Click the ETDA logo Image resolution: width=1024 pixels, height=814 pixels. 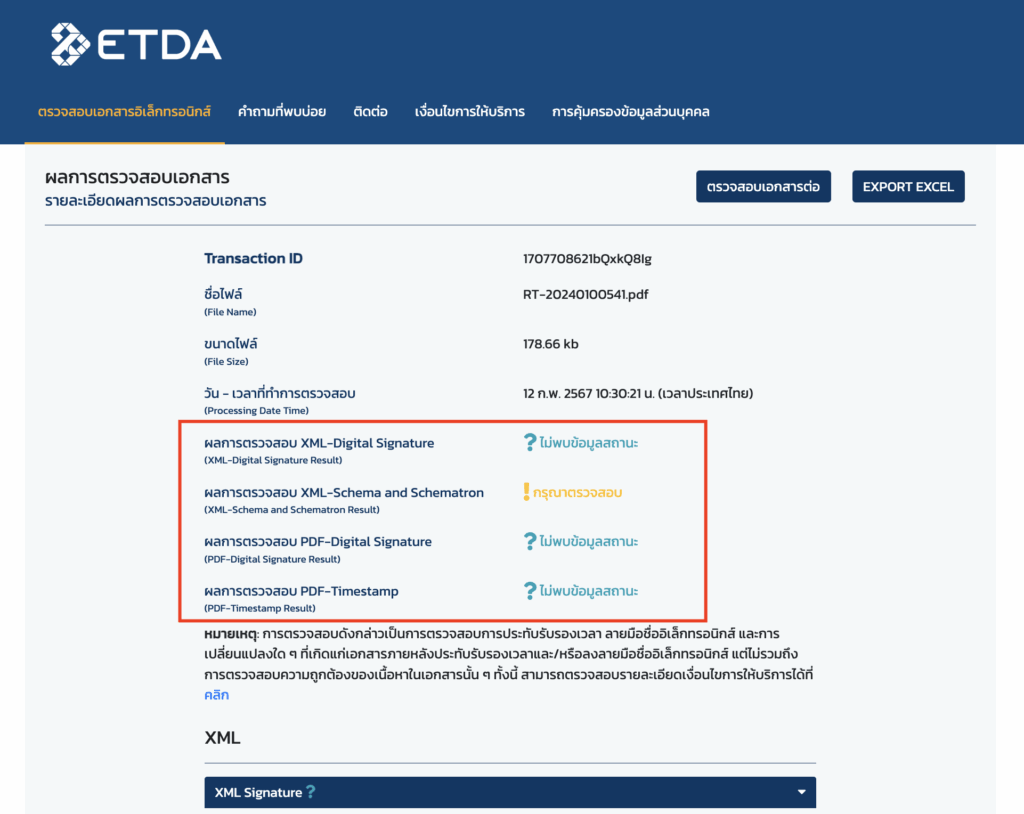(x=136, y=44)
